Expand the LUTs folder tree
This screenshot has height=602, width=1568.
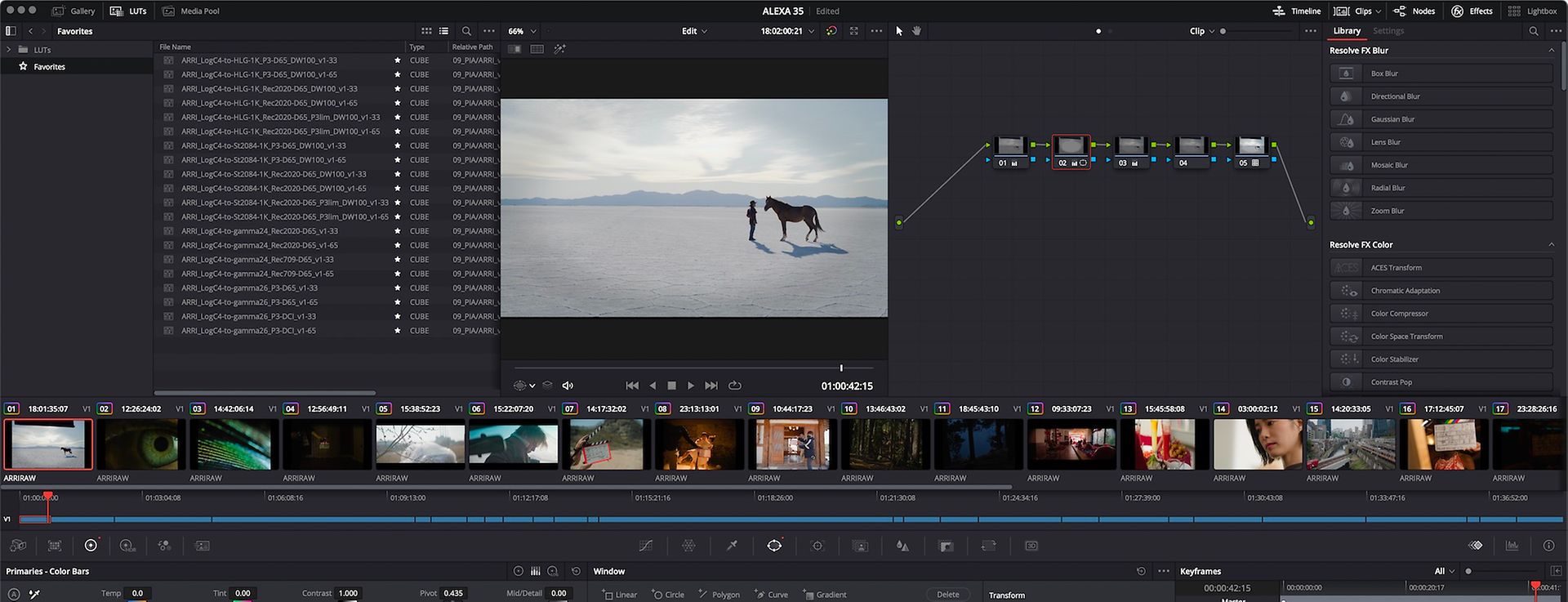[9, 50]
